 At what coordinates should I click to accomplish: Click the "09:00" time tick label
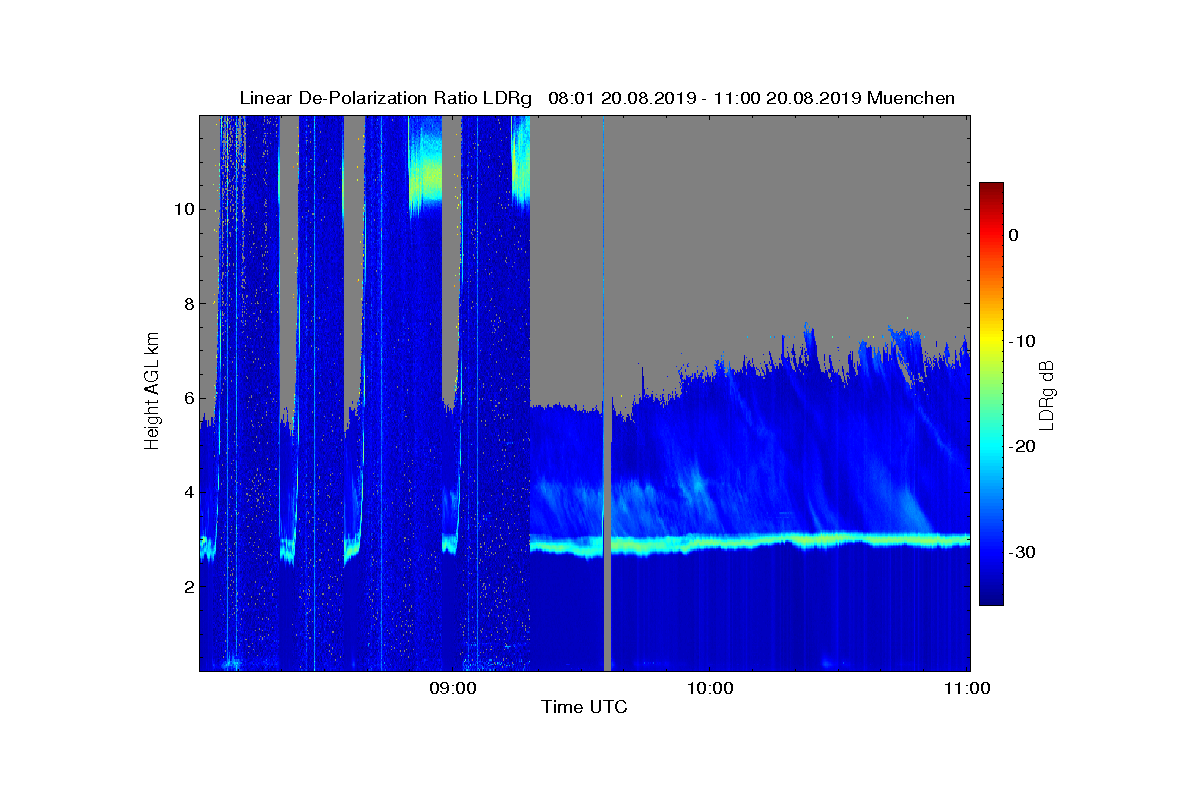455,688
